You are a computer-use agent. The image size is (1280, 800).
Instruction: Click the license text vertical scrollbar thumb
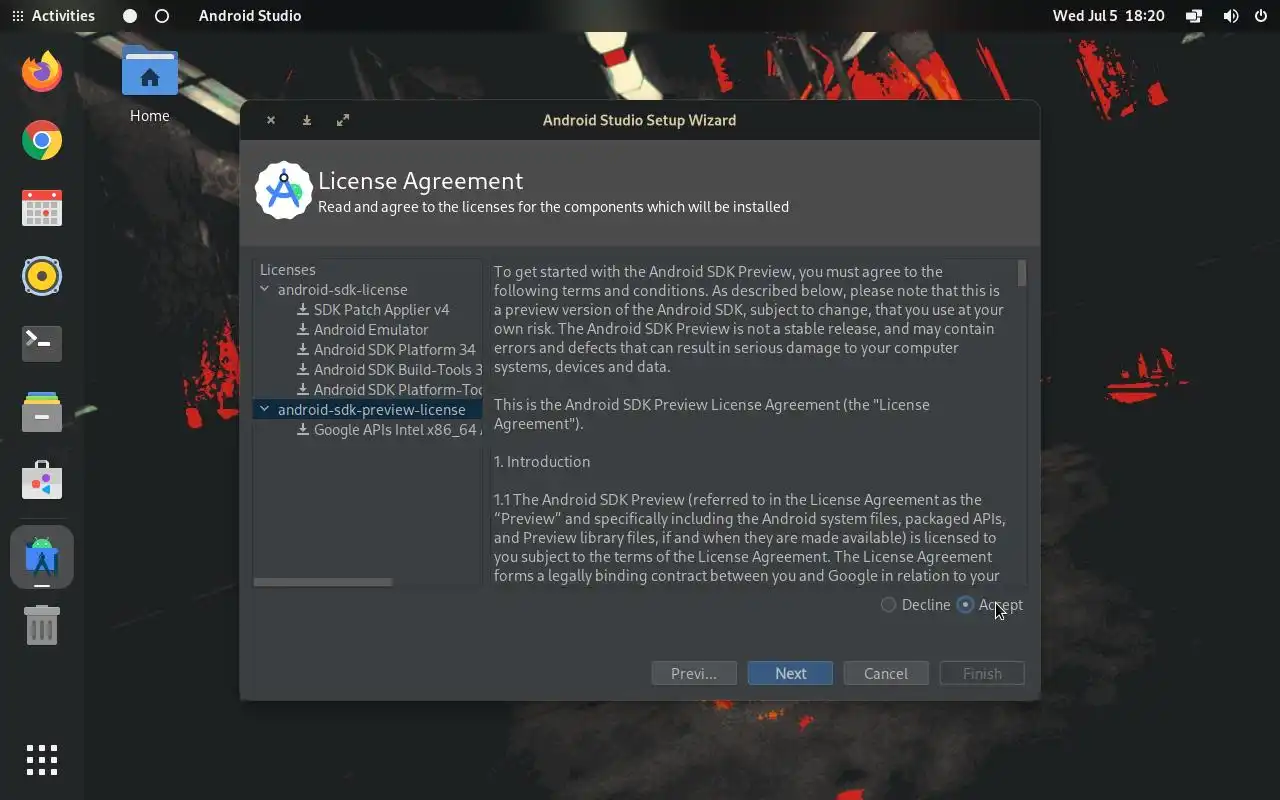(x=1021, y=273)
